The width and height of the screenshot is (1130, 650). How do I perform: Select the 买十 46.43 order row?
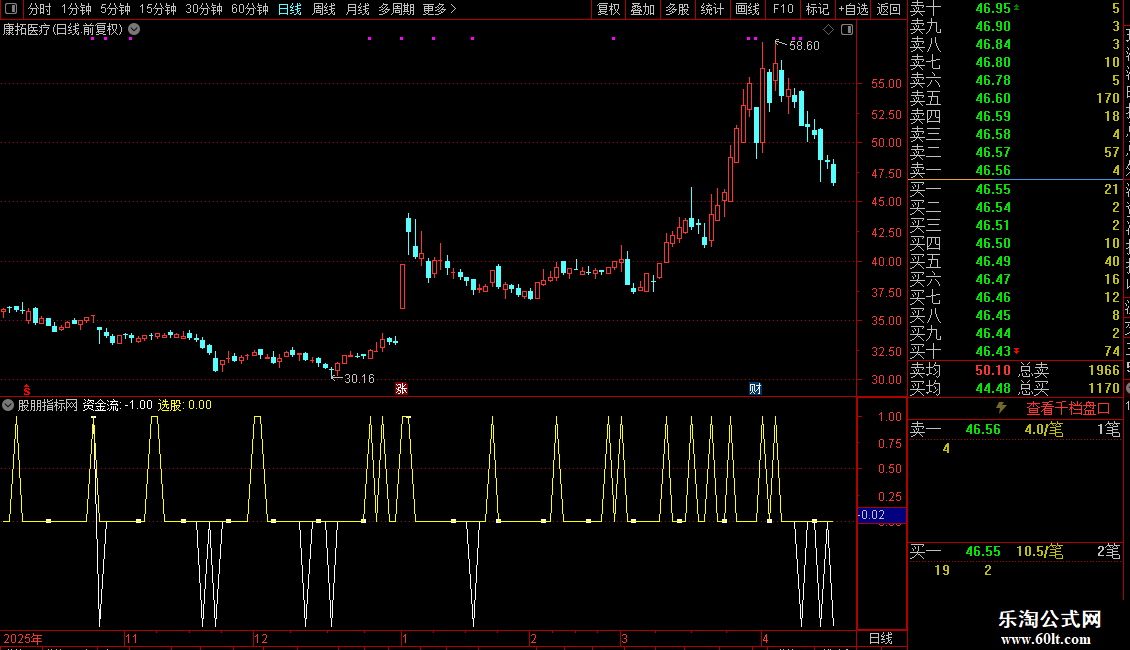[x=1015, y=351]
